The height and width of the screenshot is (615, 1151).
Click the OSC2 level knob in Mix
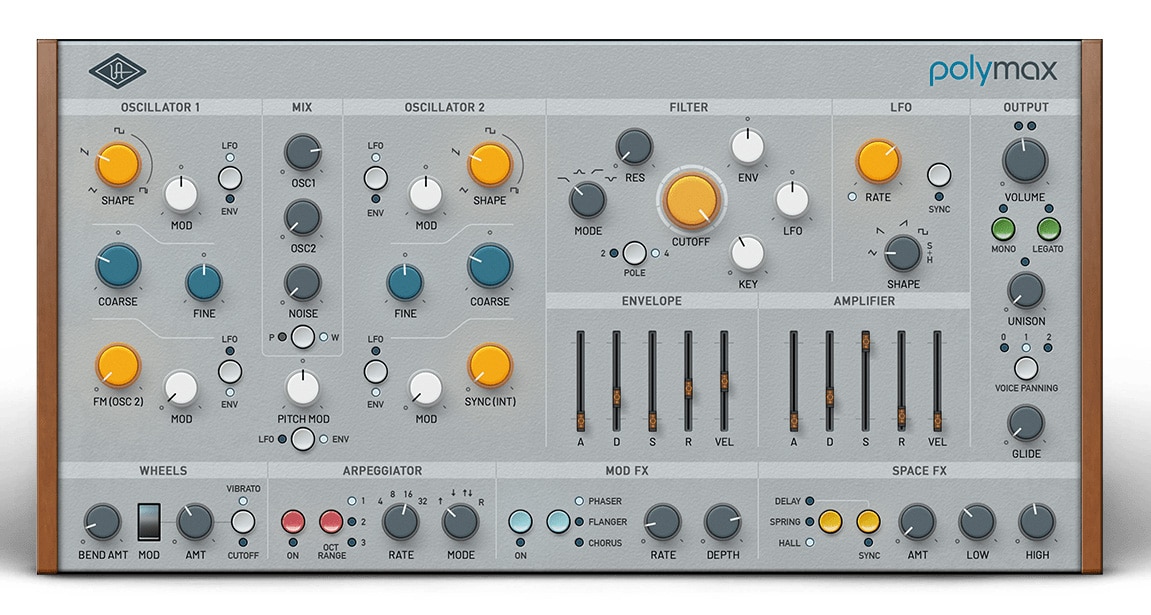tap(302, 218)
